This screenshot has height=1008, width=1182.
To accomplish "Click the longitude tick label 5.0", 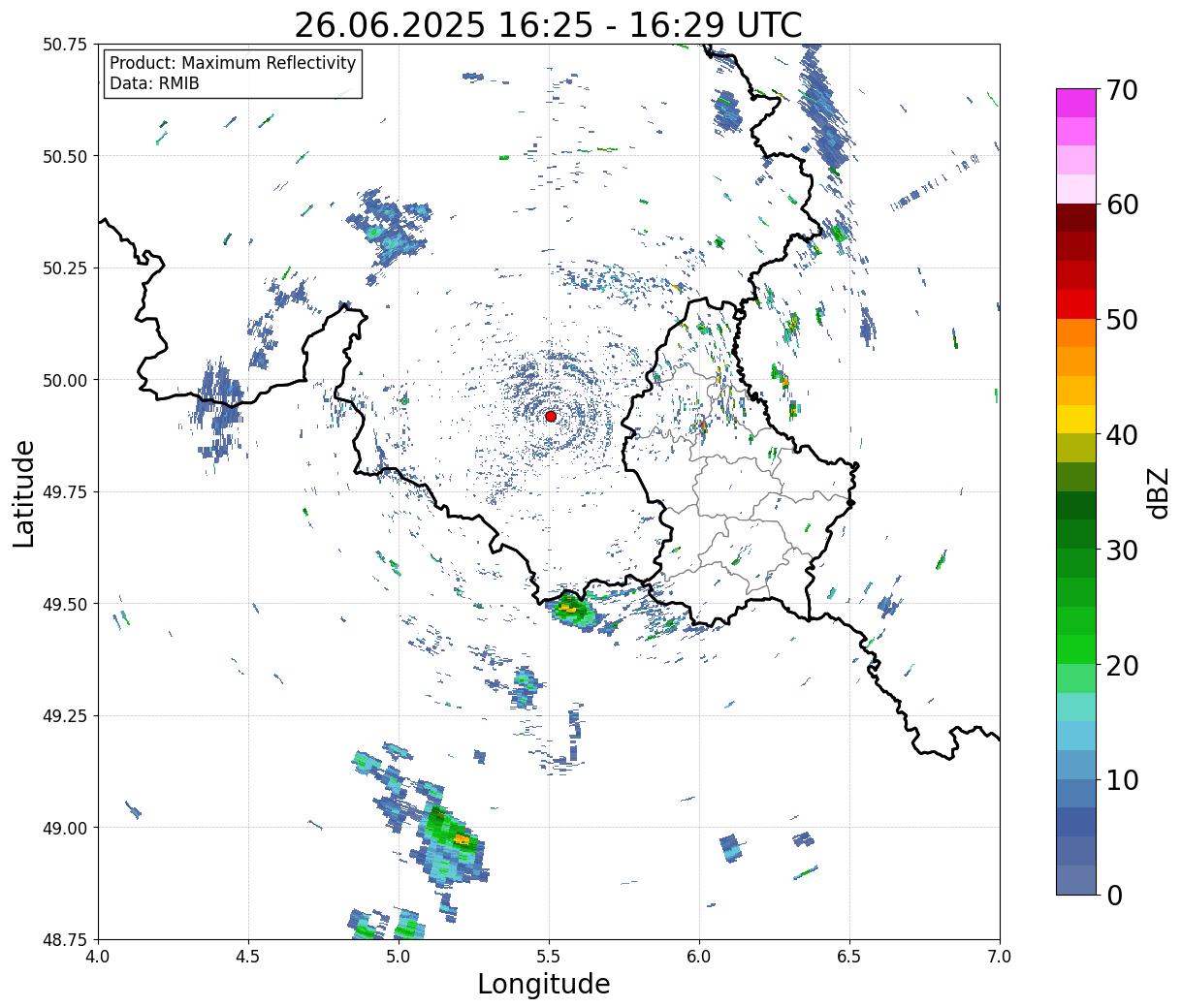I will point(399,957).
